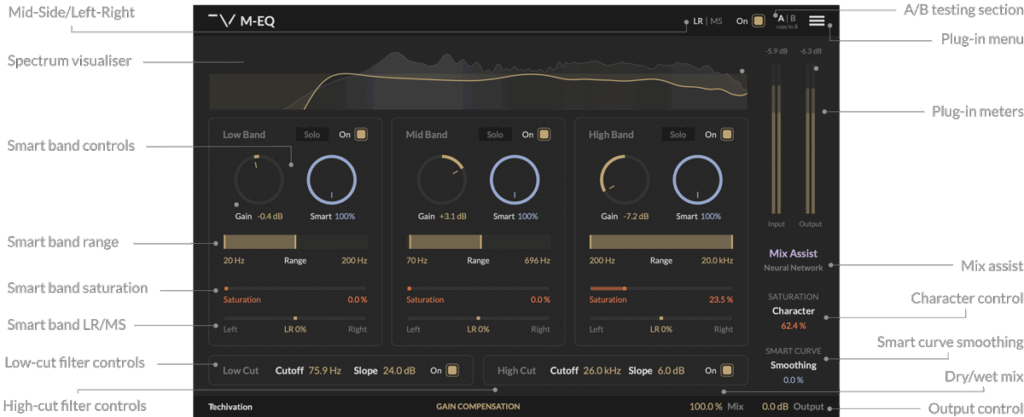
Task: Select A state in A/B section
Action: 780,18
